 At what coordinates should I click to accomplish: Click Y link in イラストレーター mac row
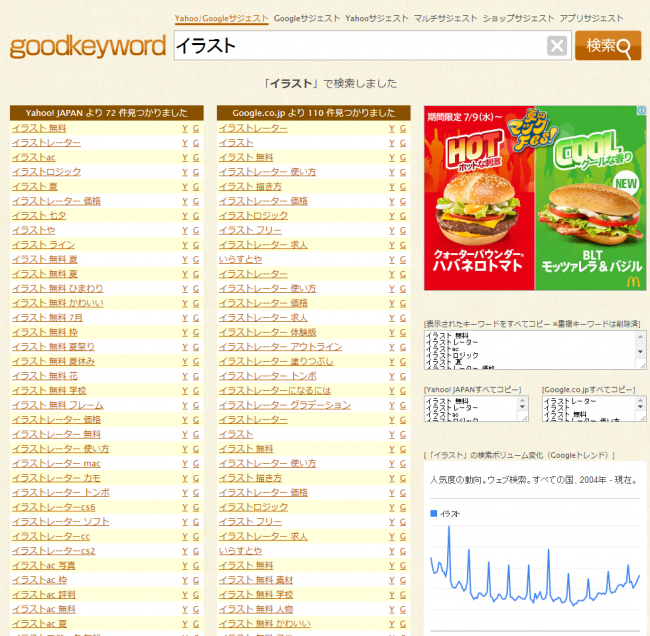tap(185, 463)
